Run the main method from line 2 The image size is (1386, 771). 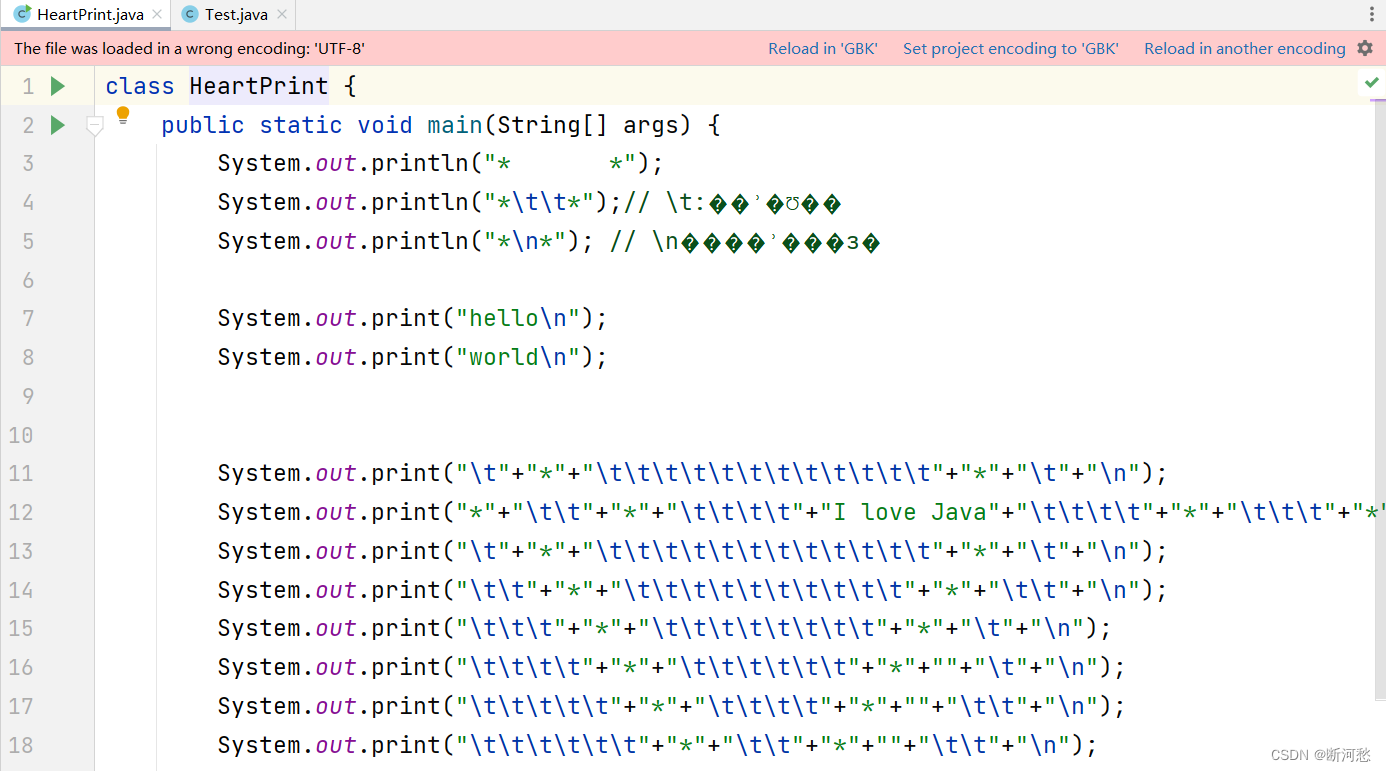coord(58,125)
